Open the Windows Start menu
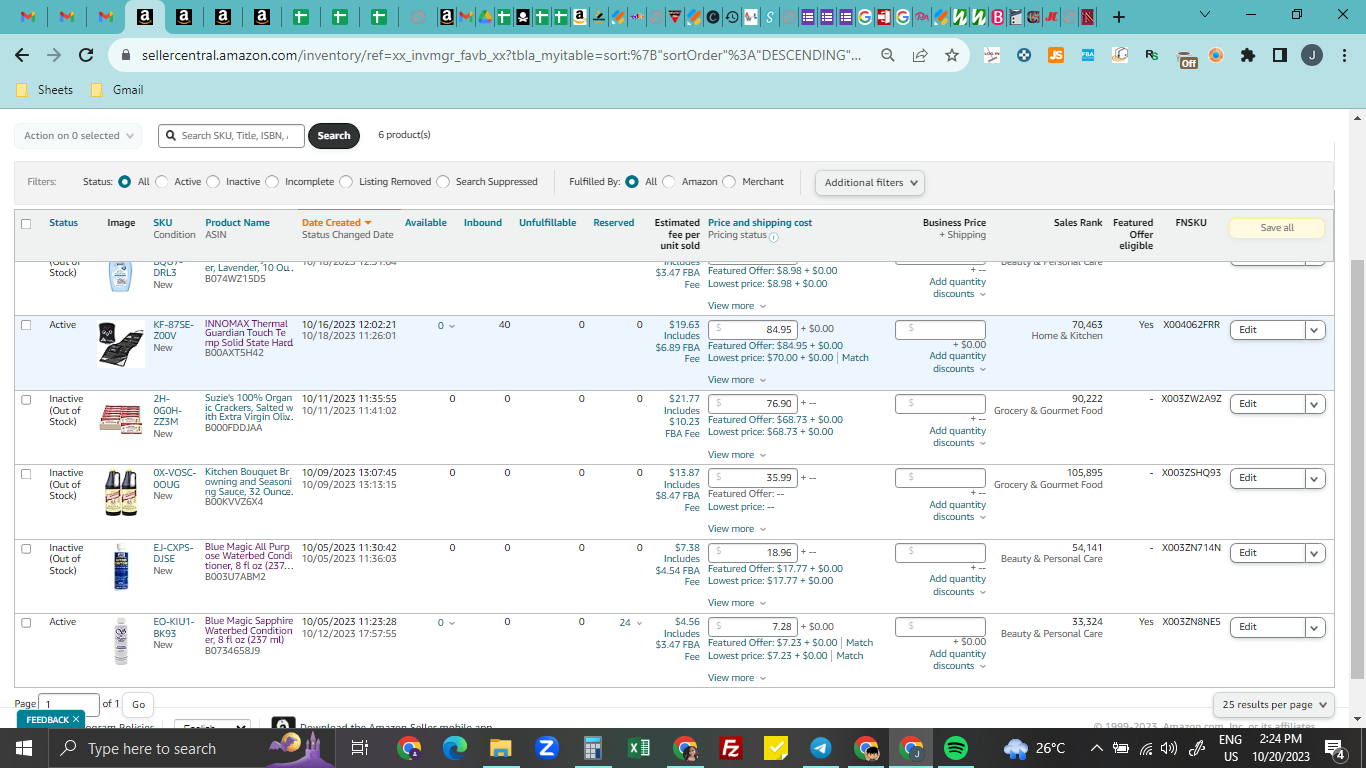The height and width of the screenshot is (768, 1366). coord(23,748)
